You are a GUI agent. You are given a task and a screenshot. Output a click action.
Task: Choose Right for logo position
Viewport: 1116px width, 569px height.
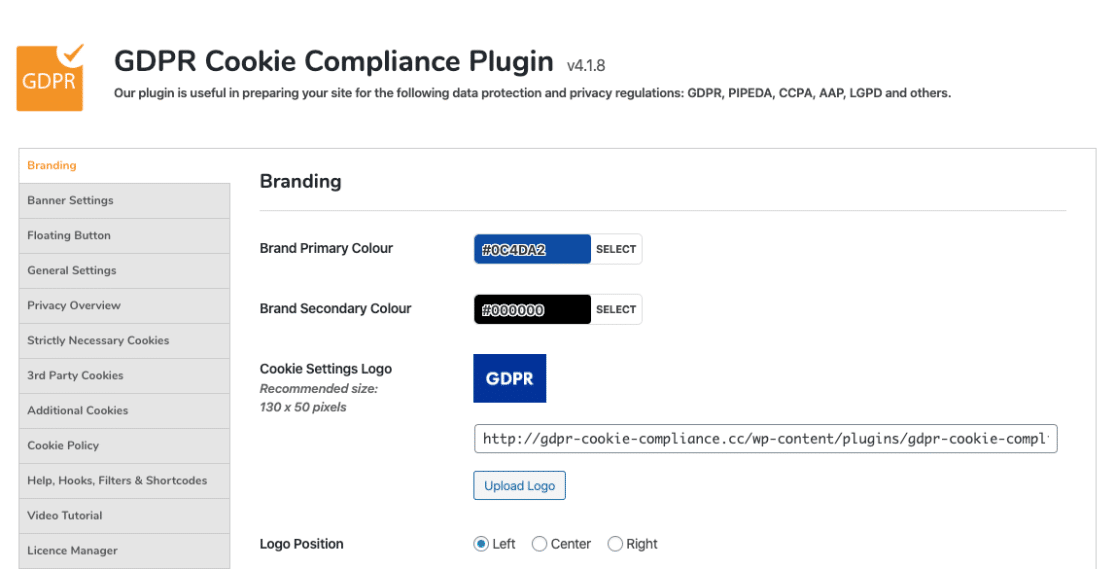615,544
